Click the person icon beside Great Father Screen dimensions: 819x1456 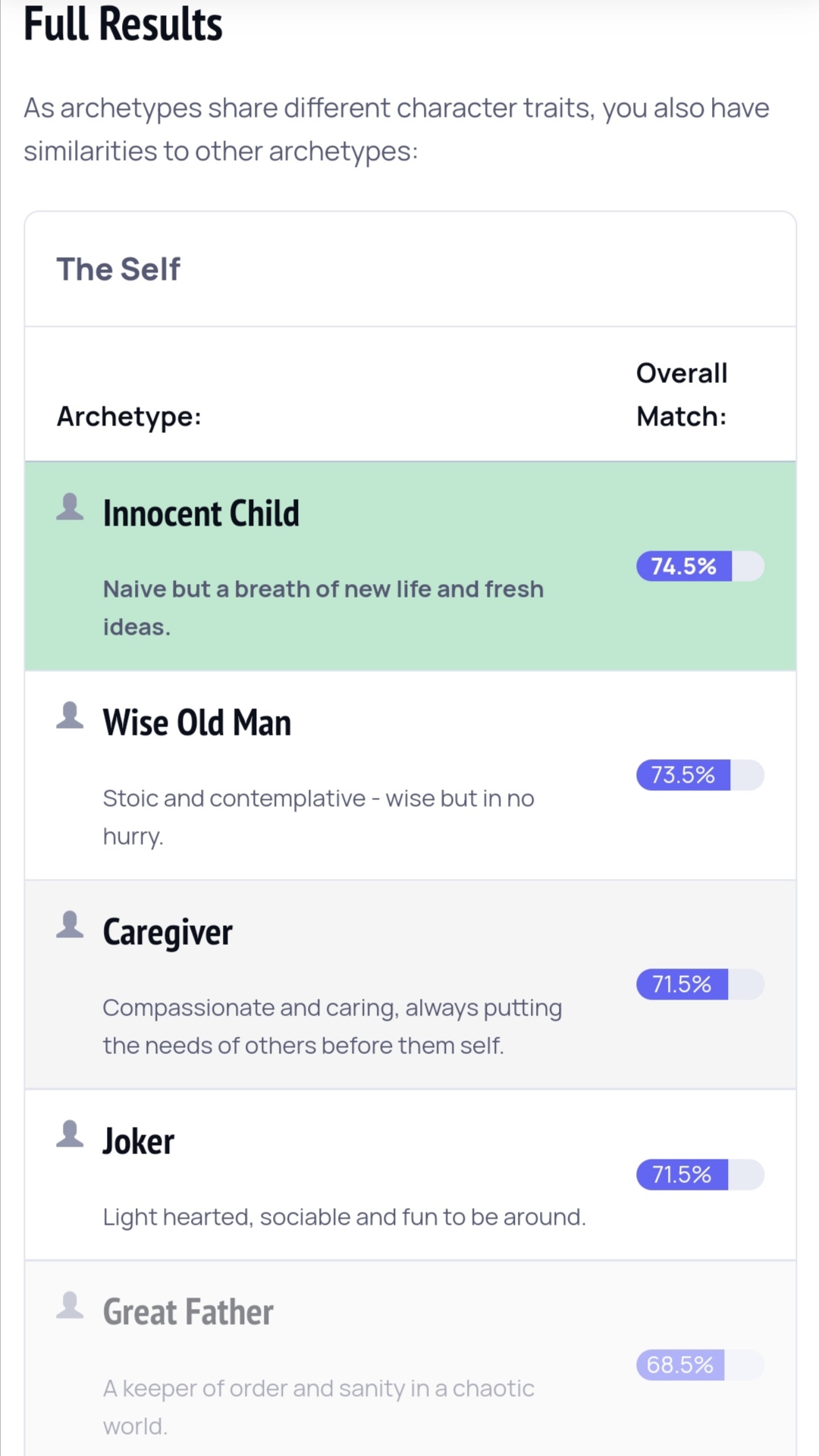70,1305
